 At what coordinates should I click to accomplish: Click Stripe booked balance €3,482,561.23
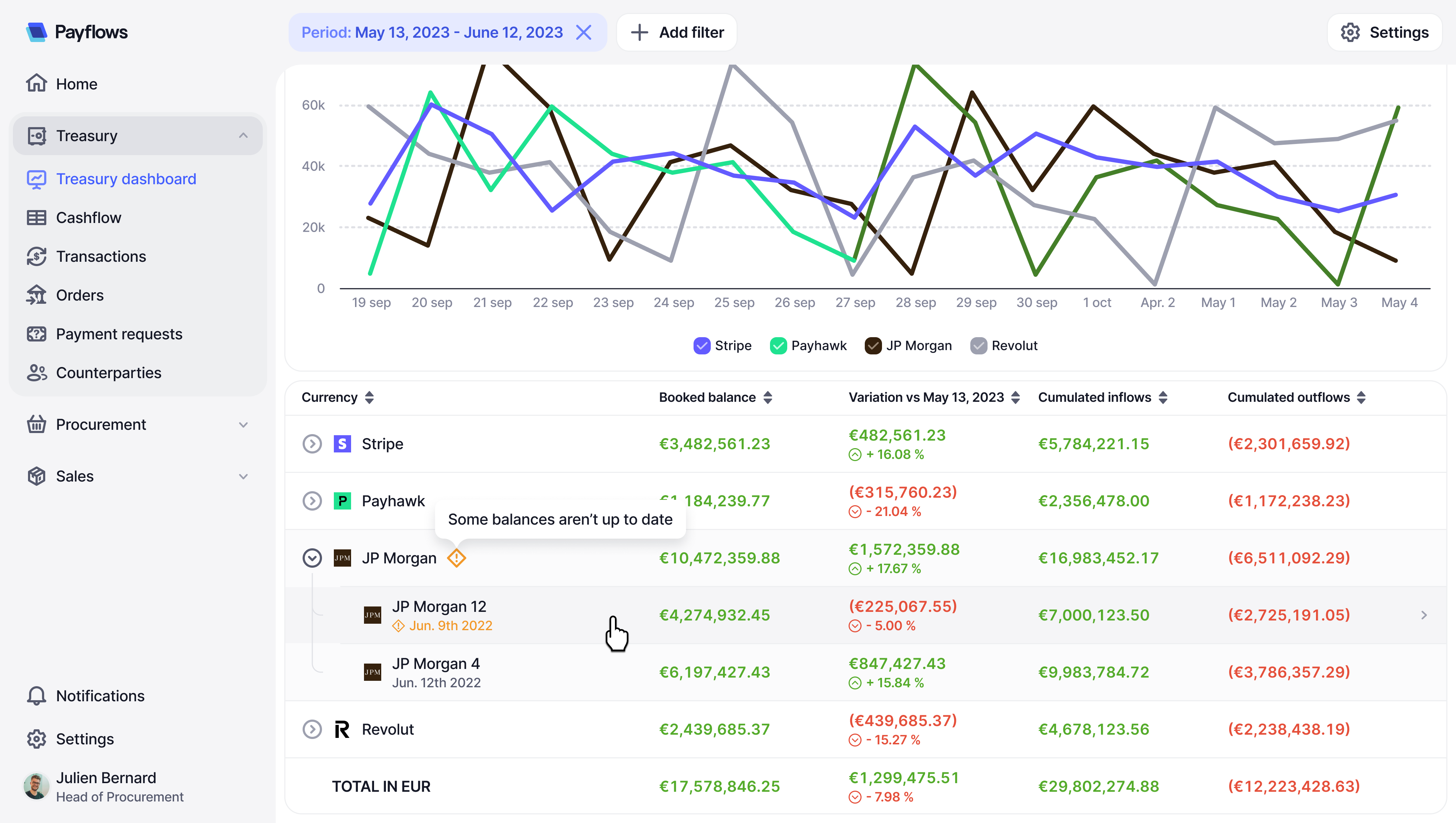pos(714,444)
